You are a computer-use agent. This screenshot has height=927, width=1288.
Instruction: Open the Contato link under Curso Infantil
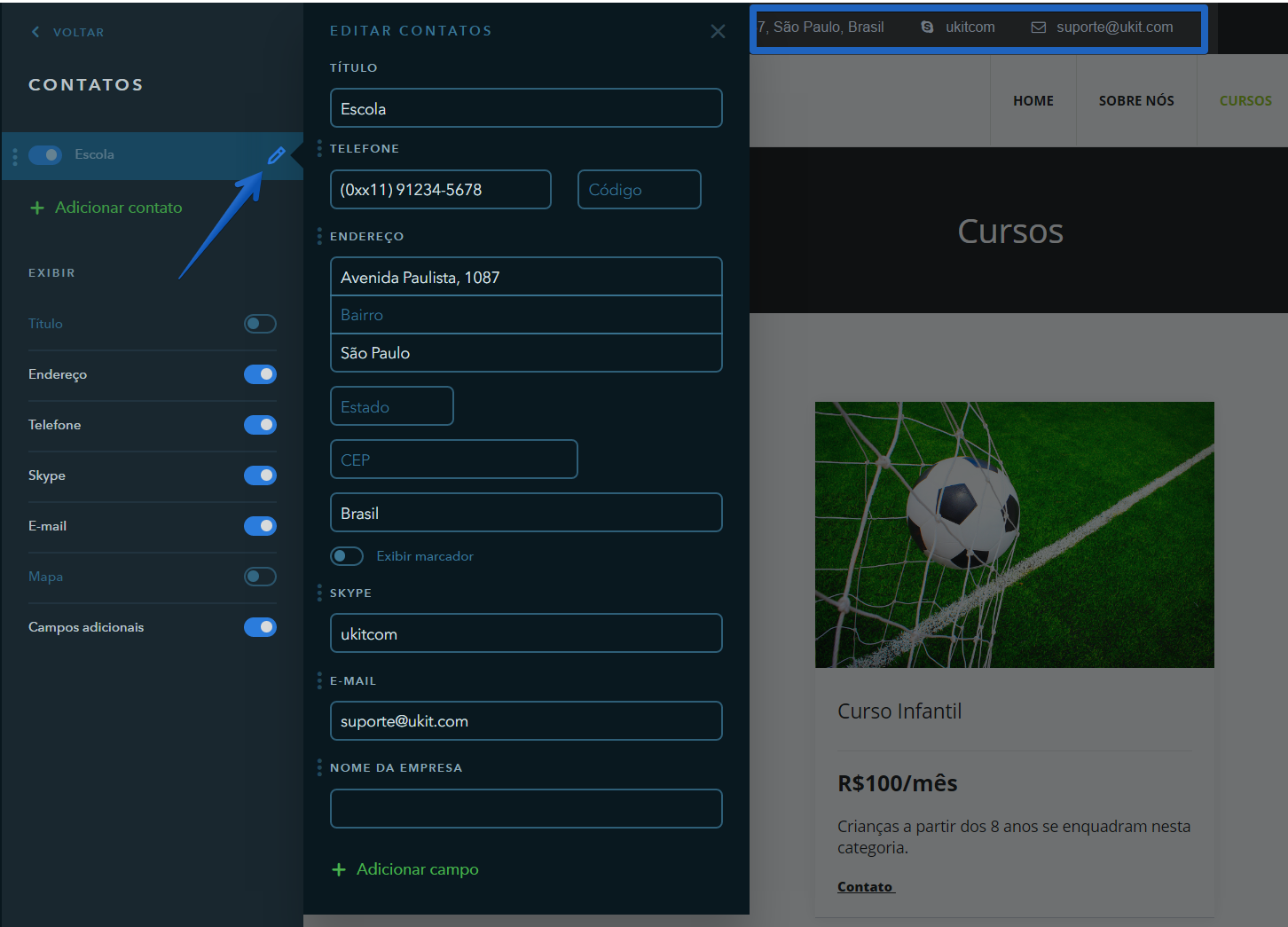click(x=865, y=887)
